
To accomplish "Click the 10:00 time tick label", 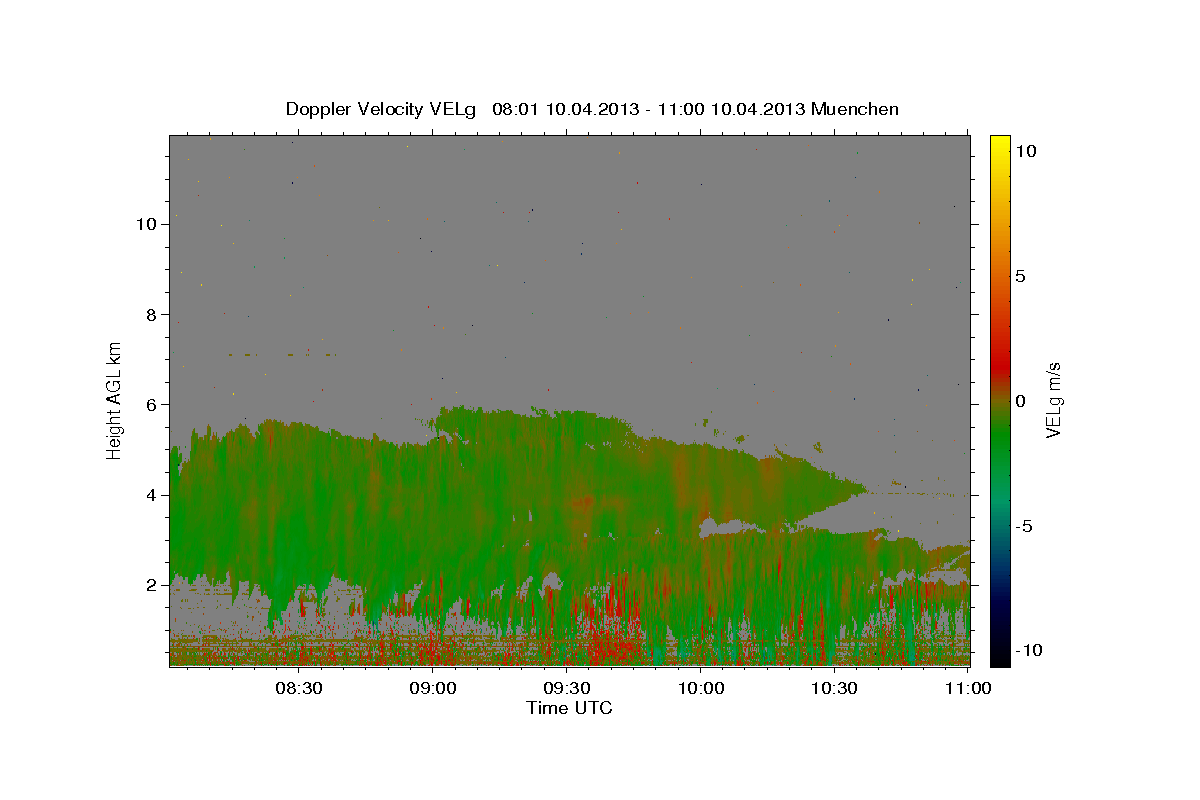I will pos(701,688).
